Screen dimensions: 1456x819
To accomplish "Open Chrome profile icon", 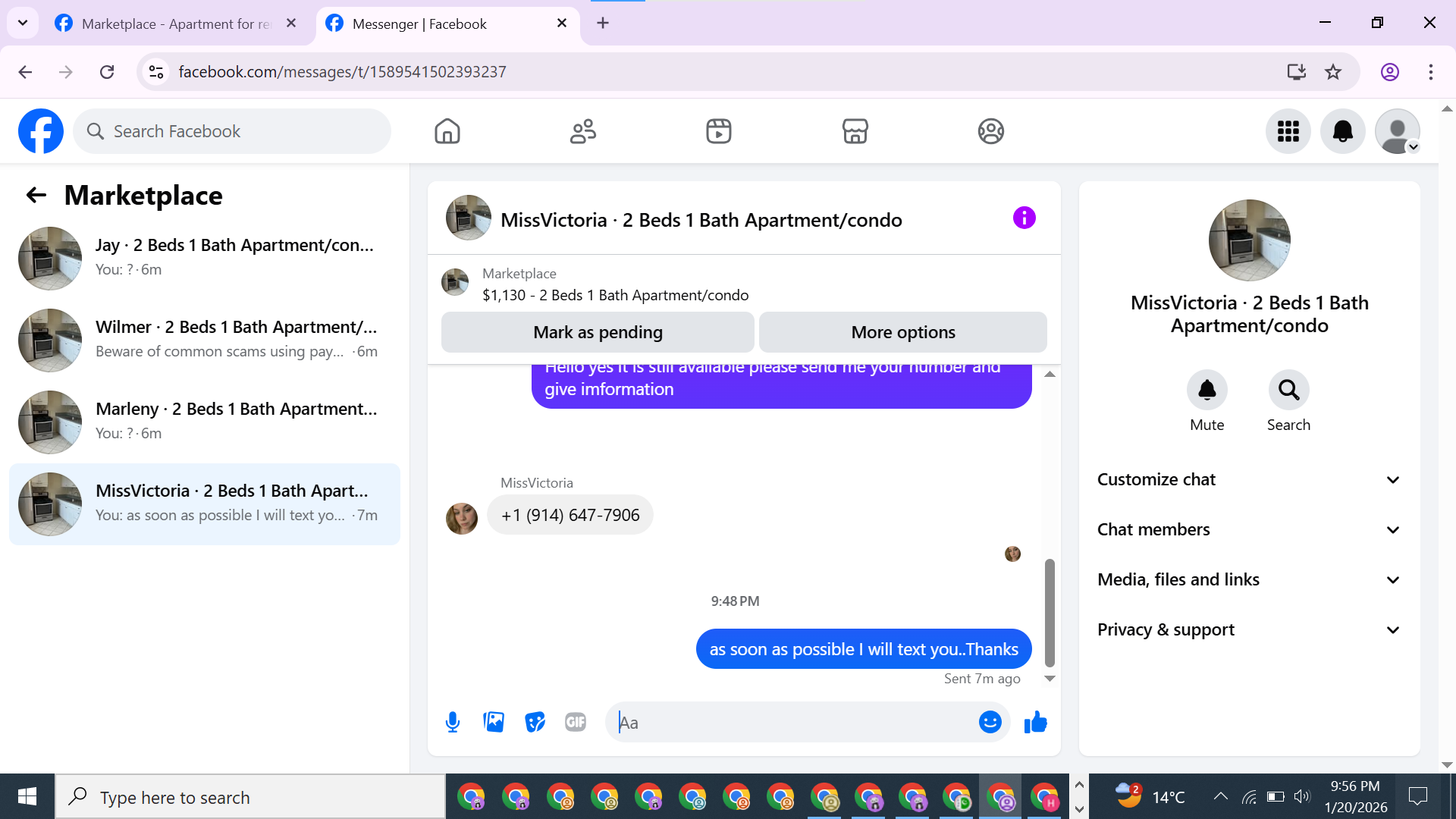I will [1390, 72].
